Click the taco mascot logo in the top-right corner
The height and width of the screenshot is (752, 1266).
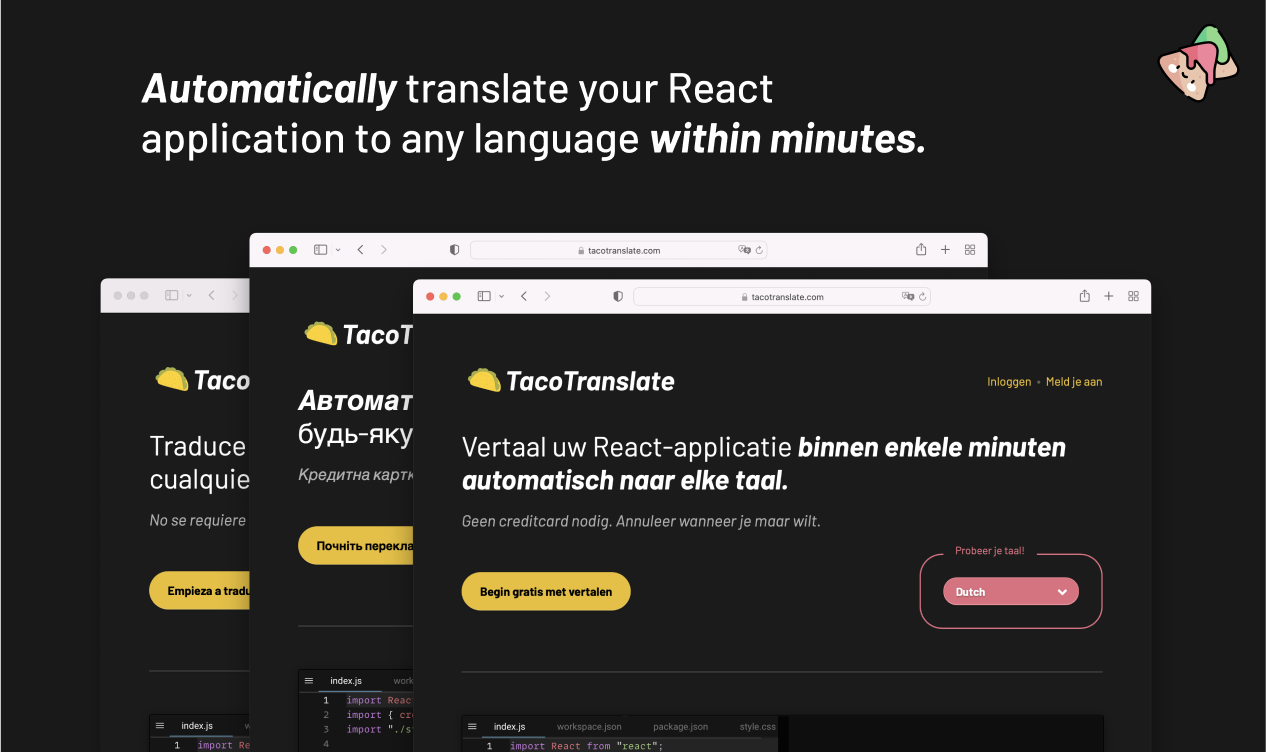click(1197, 62)
